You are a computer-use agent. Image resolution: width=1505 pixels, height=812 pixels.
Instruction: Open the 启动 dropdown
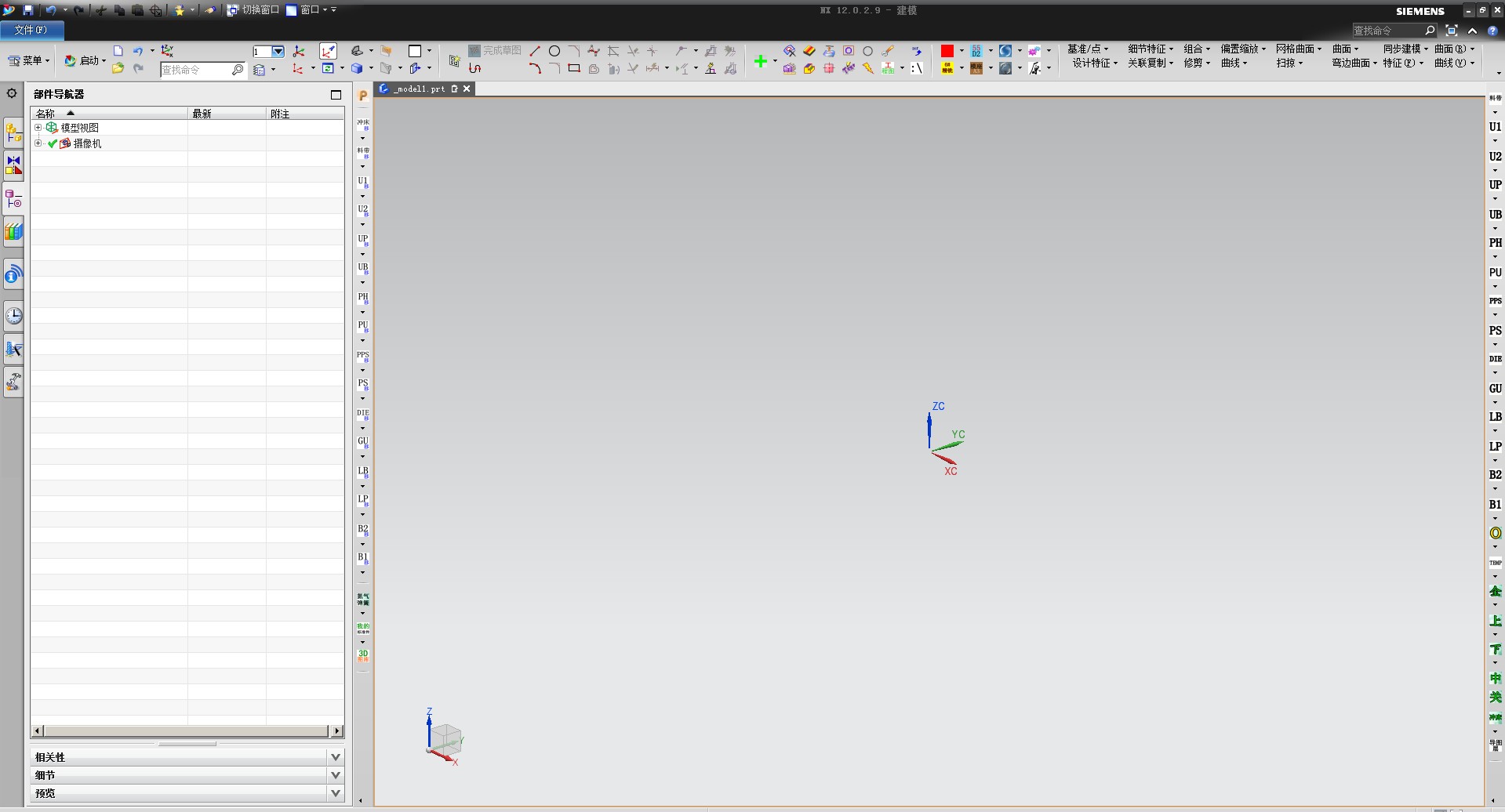tap(85, 60)
